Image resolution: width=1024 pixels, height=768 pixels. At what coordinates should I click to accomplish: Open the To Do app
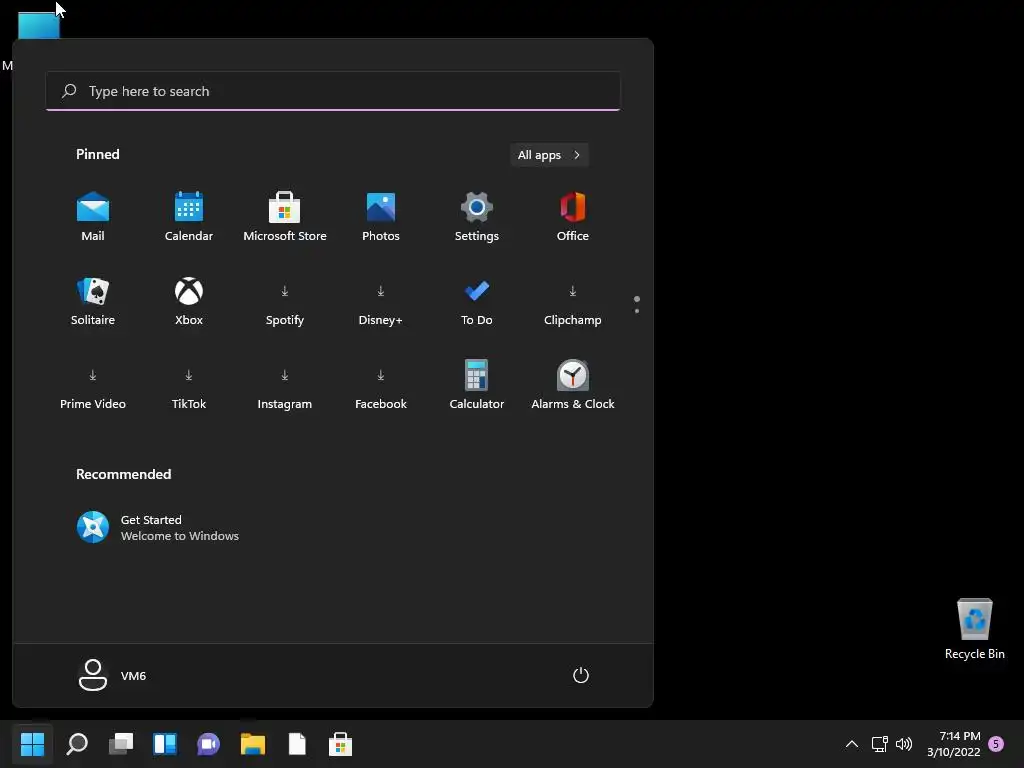point(477,302)
